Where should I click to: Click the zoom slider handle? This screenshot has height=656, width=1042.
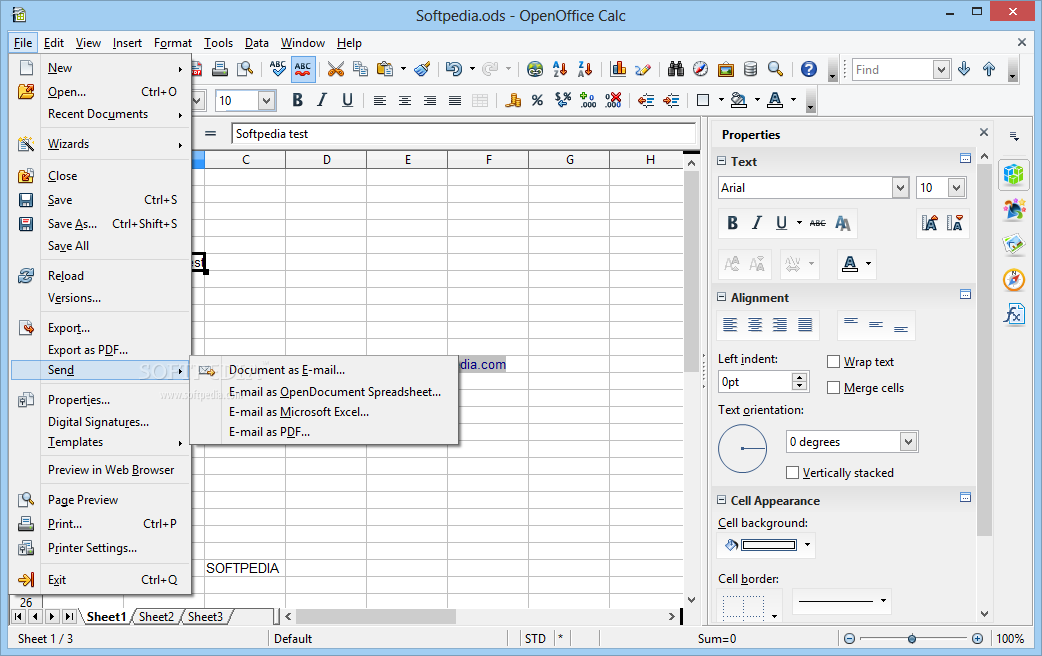(912, 639)
